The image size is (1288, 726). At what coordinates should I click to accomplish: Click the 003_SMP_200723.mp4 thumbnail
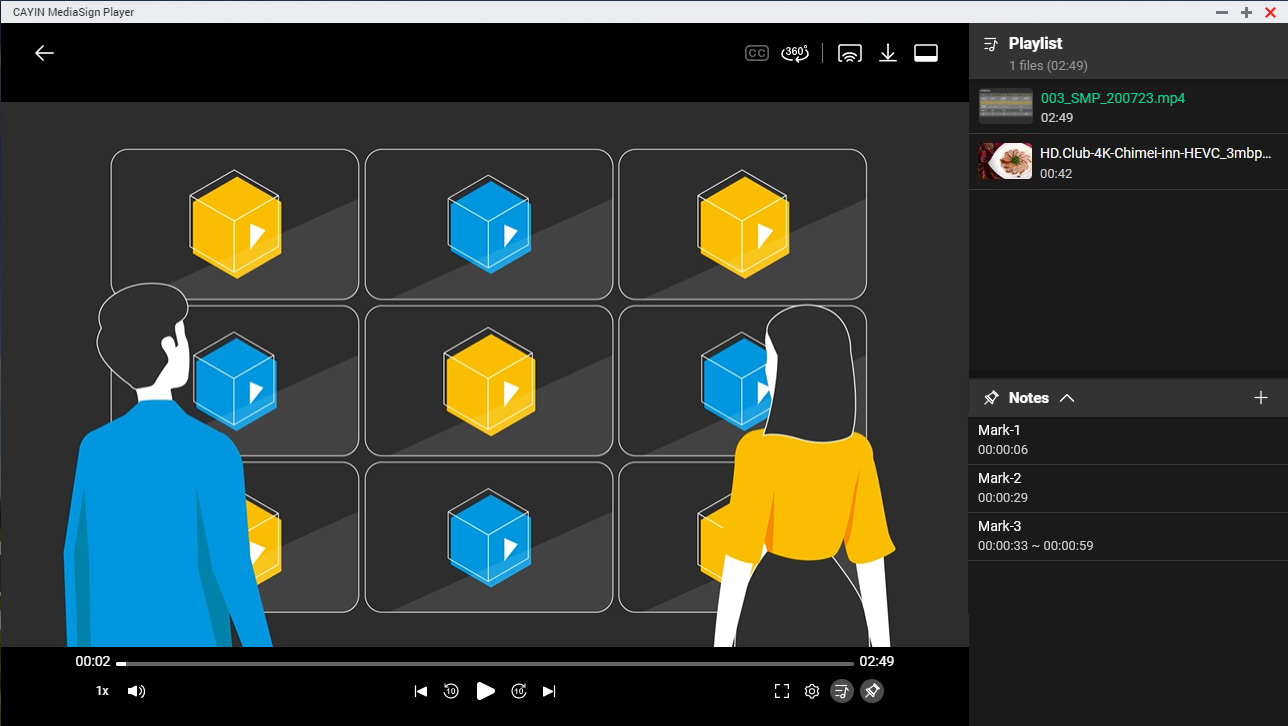click(x=1005, y=106)
